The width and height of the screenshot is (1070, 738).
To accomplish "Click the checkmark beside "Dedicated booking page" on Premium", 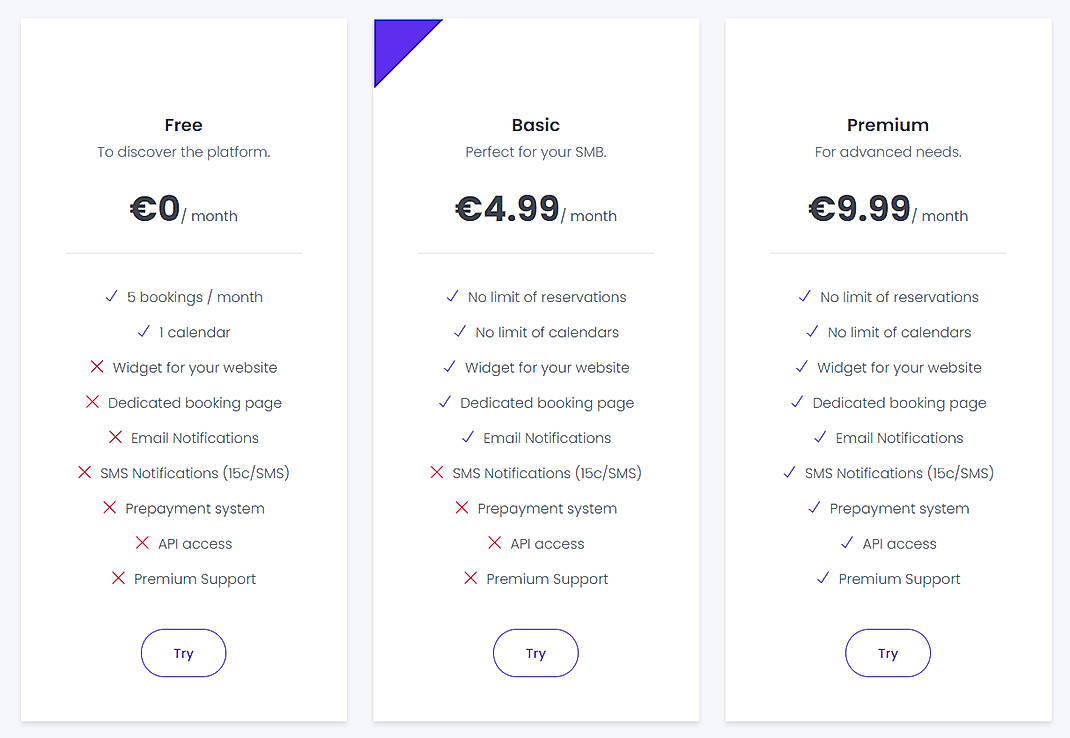I will [796, 402].
